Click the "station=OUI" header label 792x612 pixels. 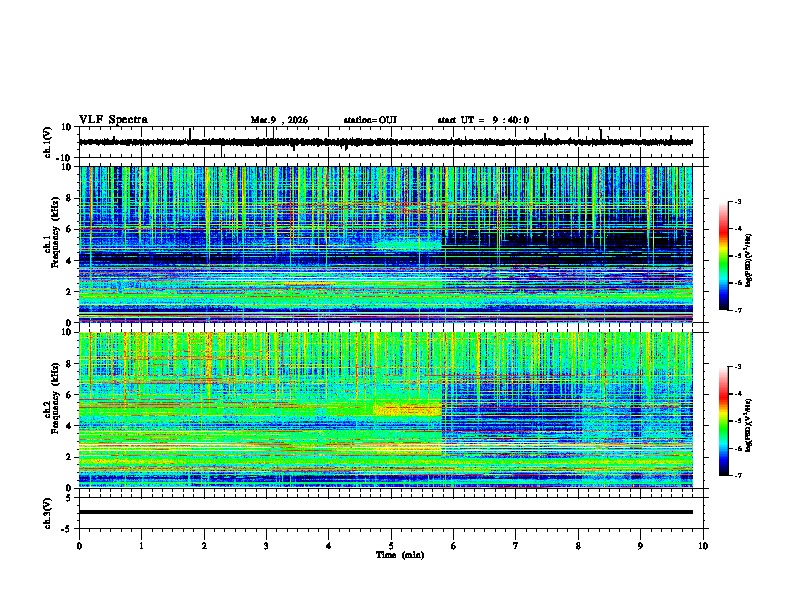coord(370,120)
